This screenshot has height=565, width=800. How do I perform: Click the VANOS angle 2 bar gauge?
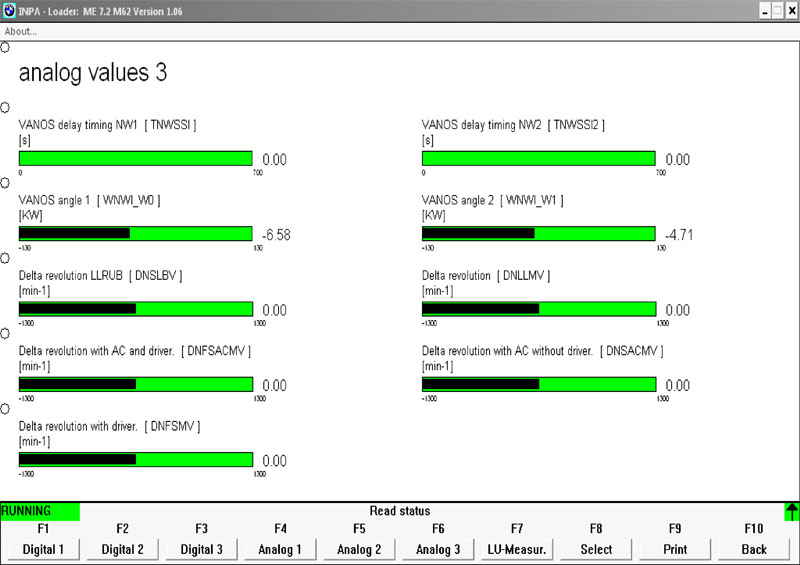point(539,234)
